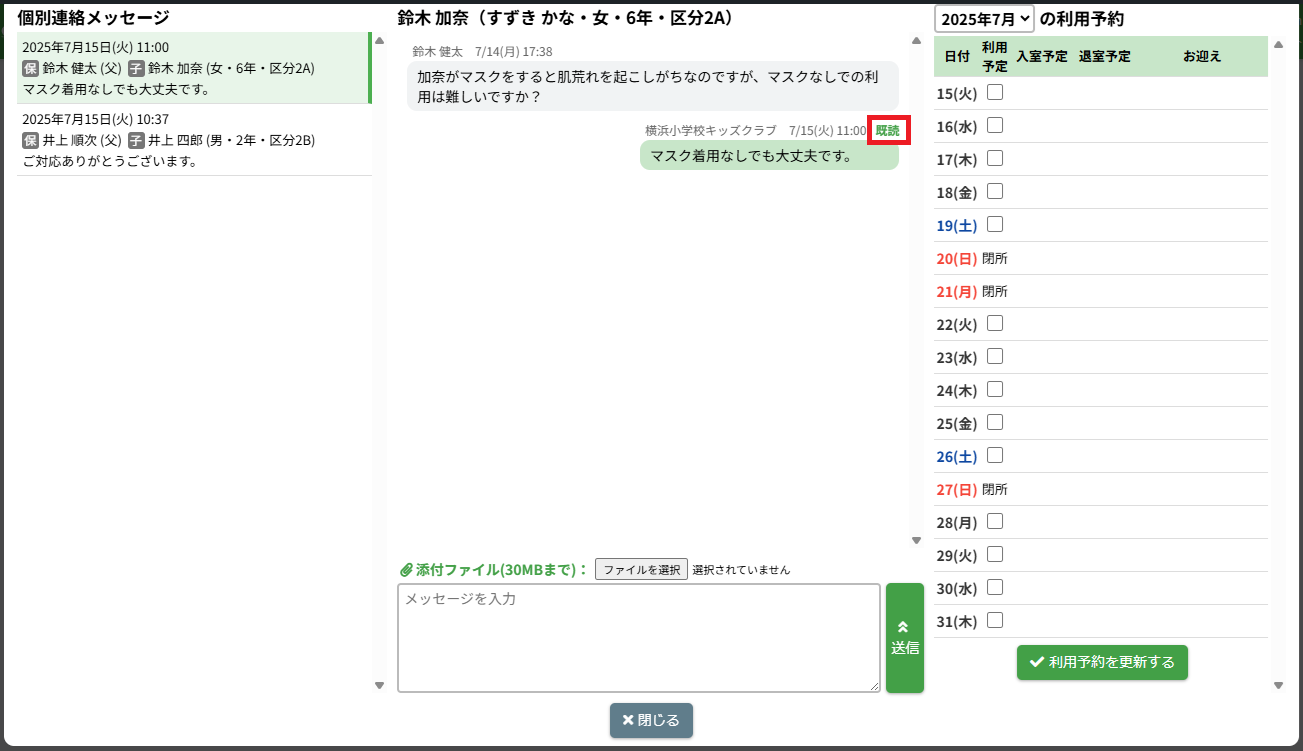This screenshot has height=751, width=1303.
Task: Click the sent reply bubble マスク着用なしでも大丈夫です
Action: (768, 156)
